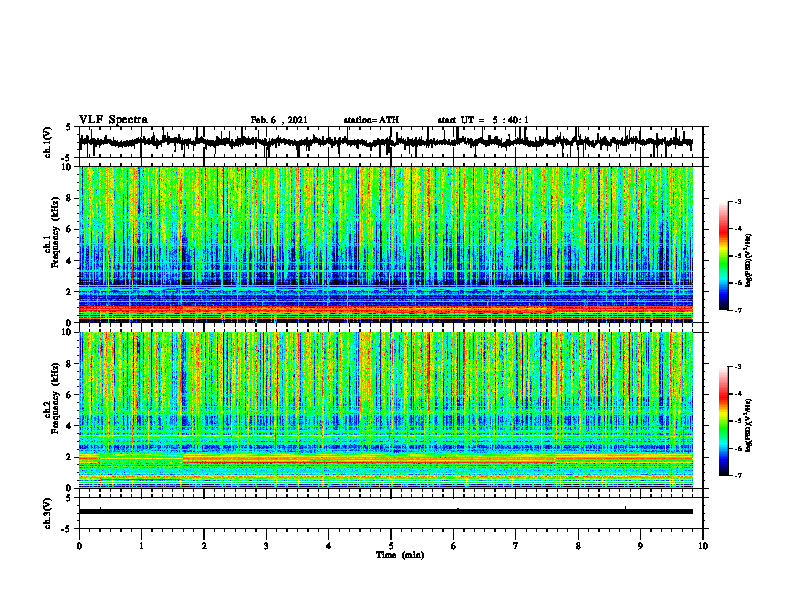Click tick label "3" on the time axis

point(266,546)
